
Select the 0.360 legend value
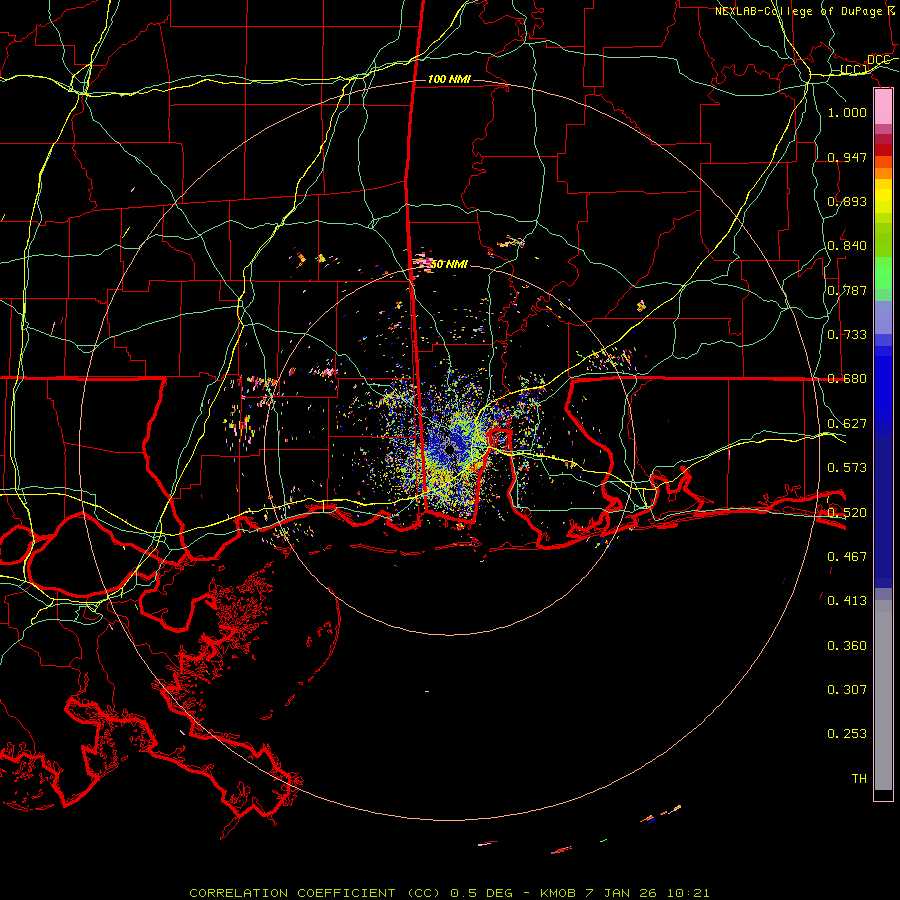[847, 646]
